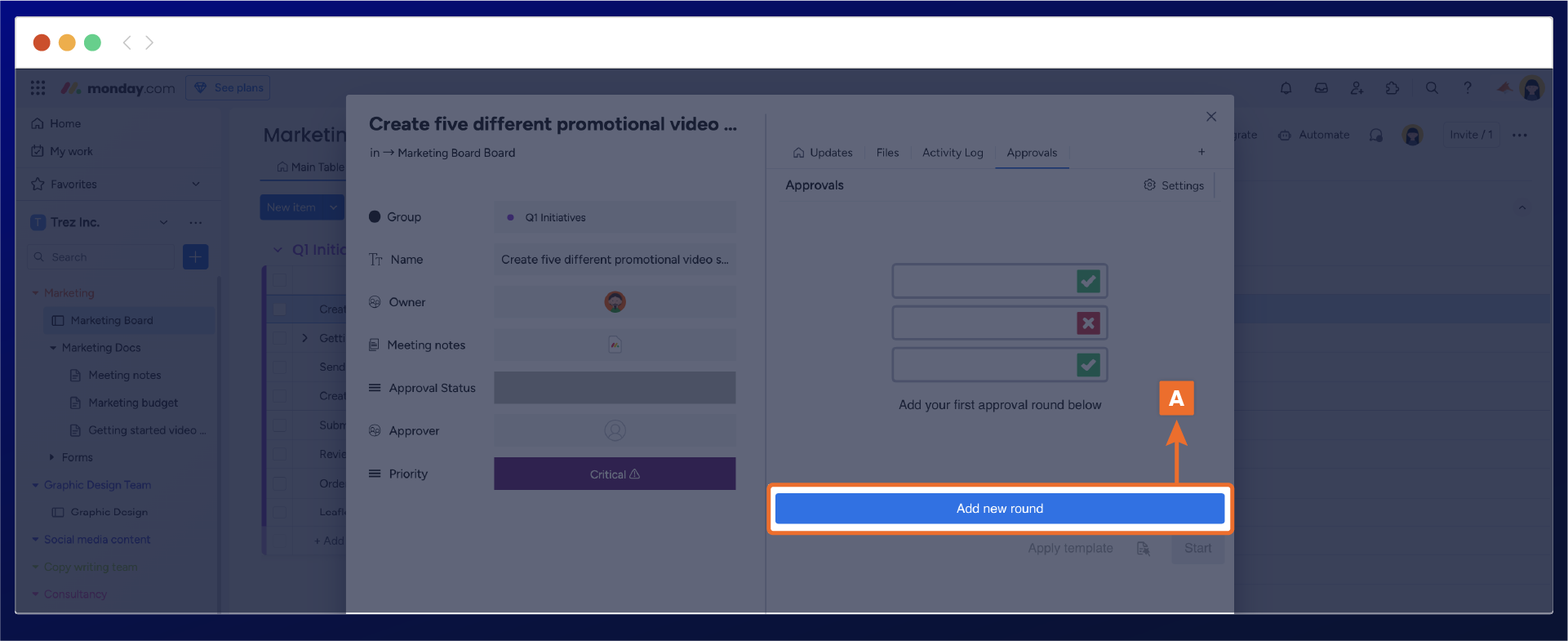The height and width of the screenshot is (641, 1568).
Task: Open the apps grid switcher icon
Action: click(x=38, y=88)
